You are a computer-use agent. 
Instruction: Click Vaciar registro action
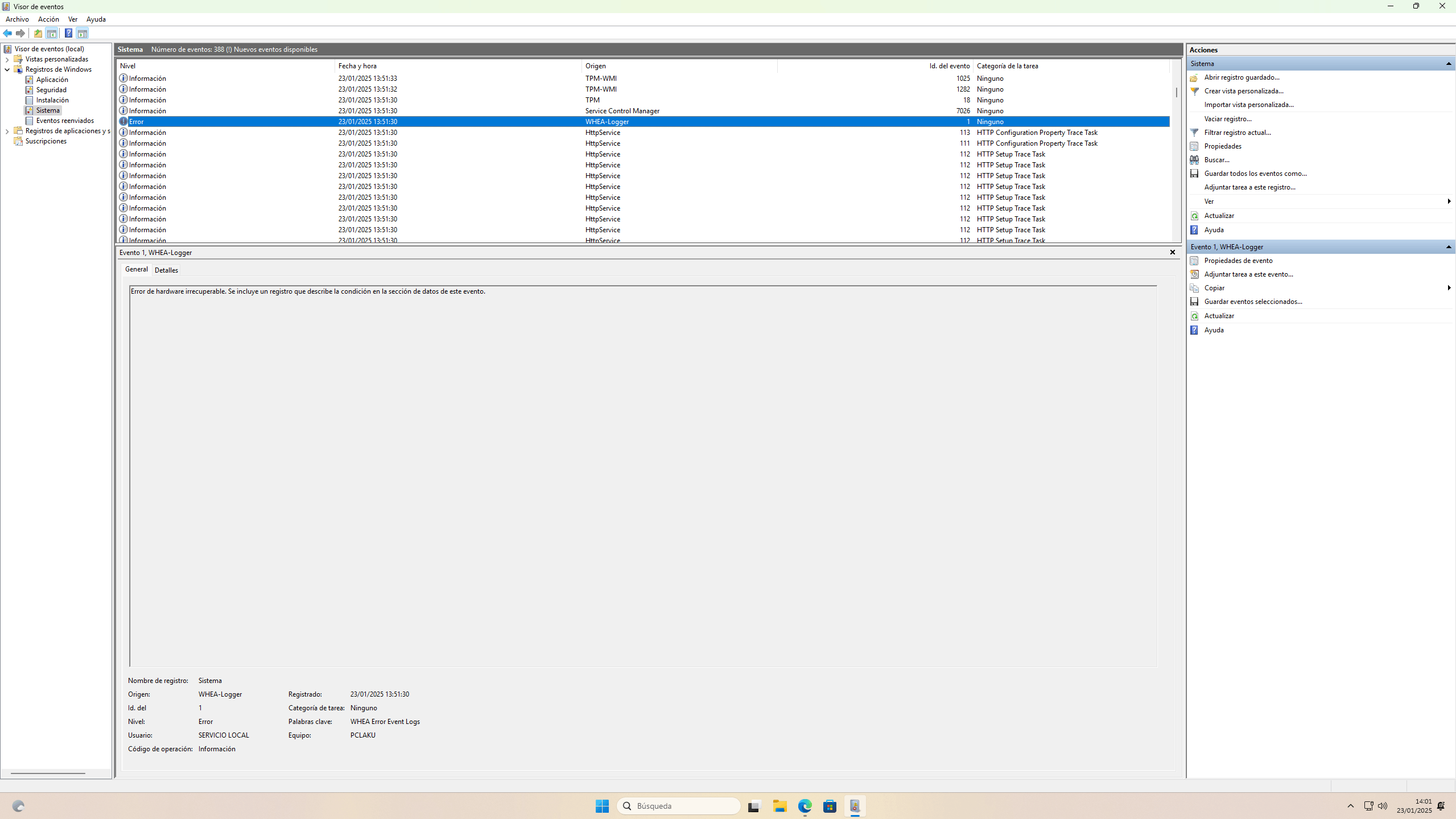[1227, 119]
